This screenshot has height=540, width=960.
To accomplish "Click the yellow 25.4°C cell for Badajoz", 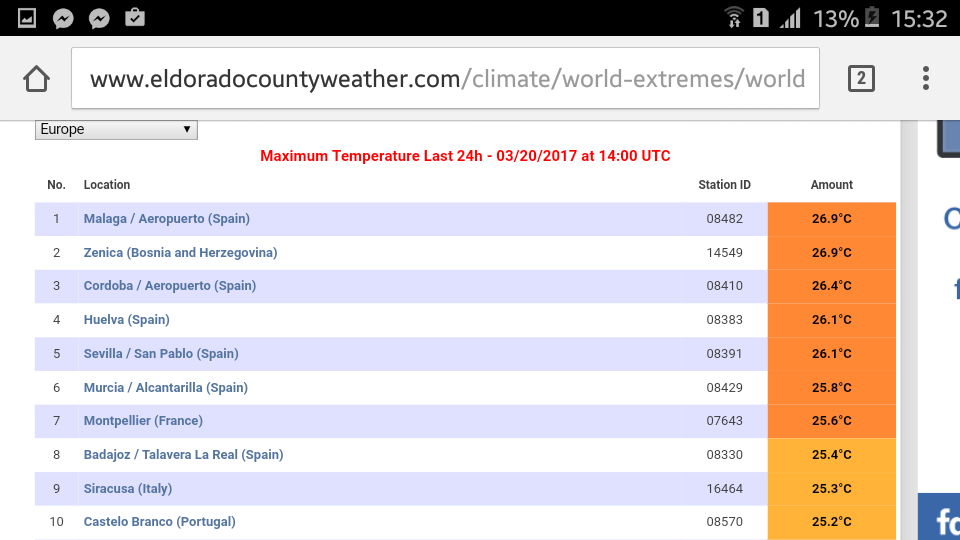I will (831, 455).
